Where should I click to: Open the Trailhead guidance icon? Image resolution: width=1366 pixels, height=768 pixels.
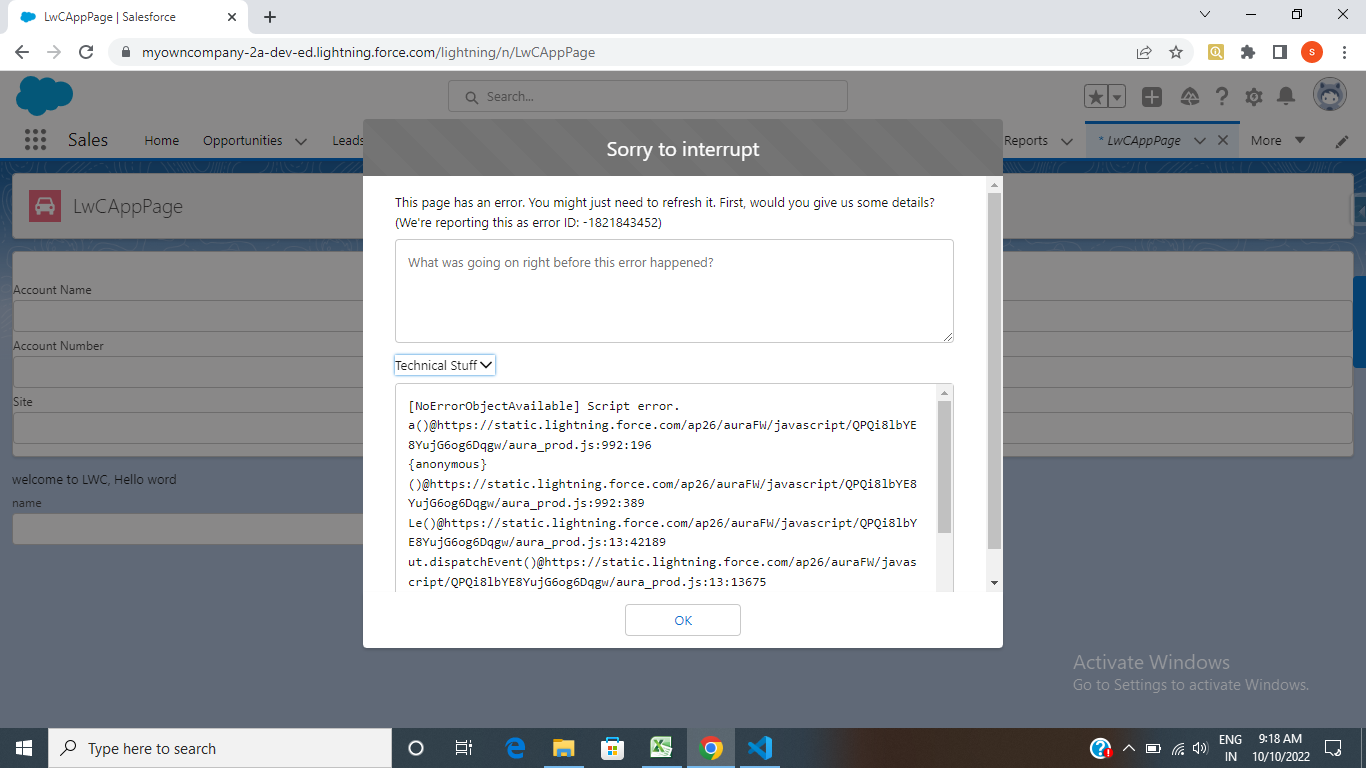(x=1190, y=96)
